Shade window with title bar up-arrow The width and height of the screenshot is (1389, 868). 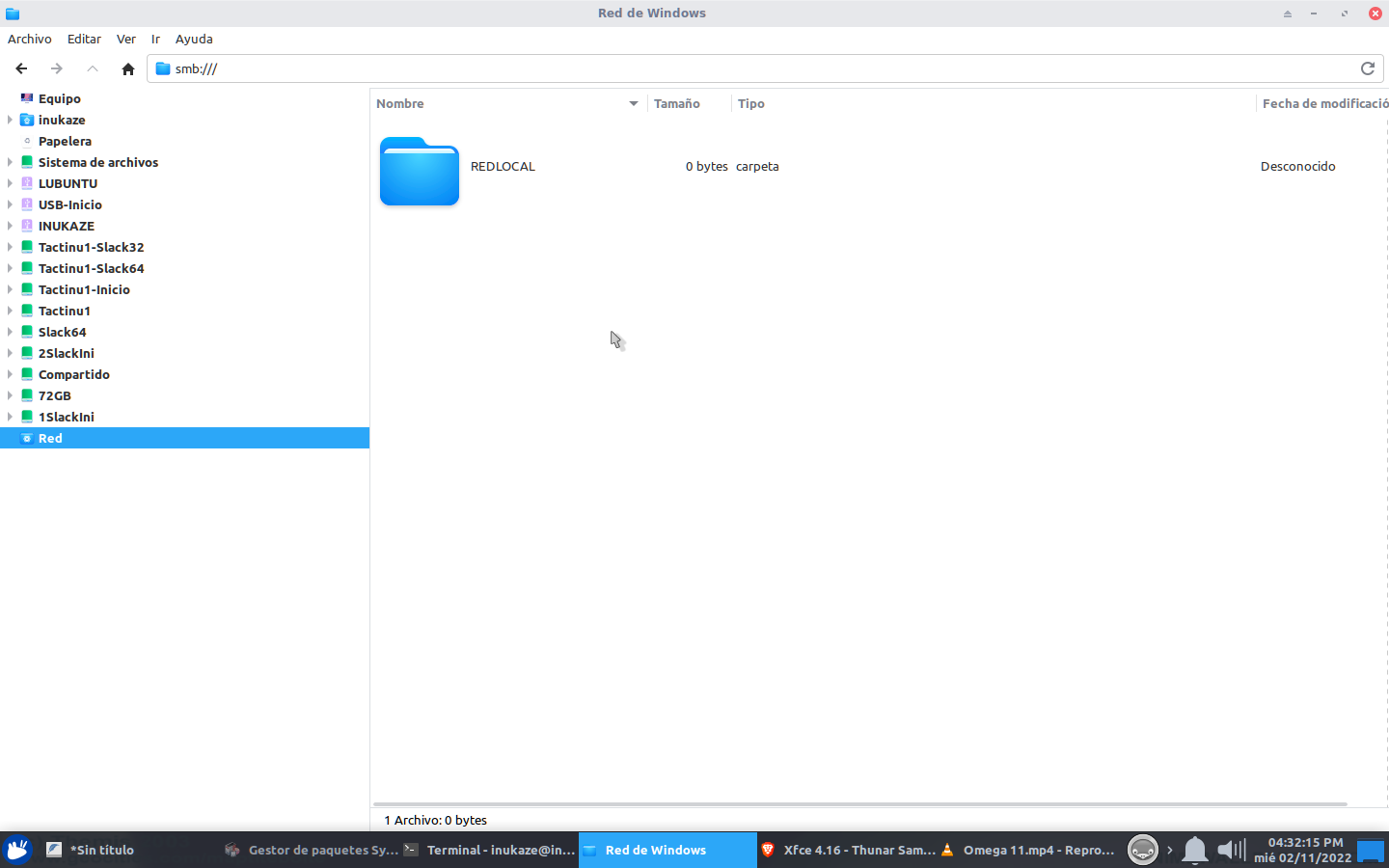tap(1288, 14)
